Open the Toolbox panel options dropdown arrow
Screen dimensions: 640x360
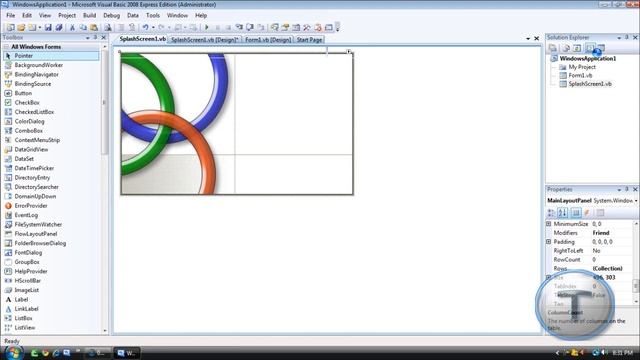pyautogui.click(x=87, y=38)
